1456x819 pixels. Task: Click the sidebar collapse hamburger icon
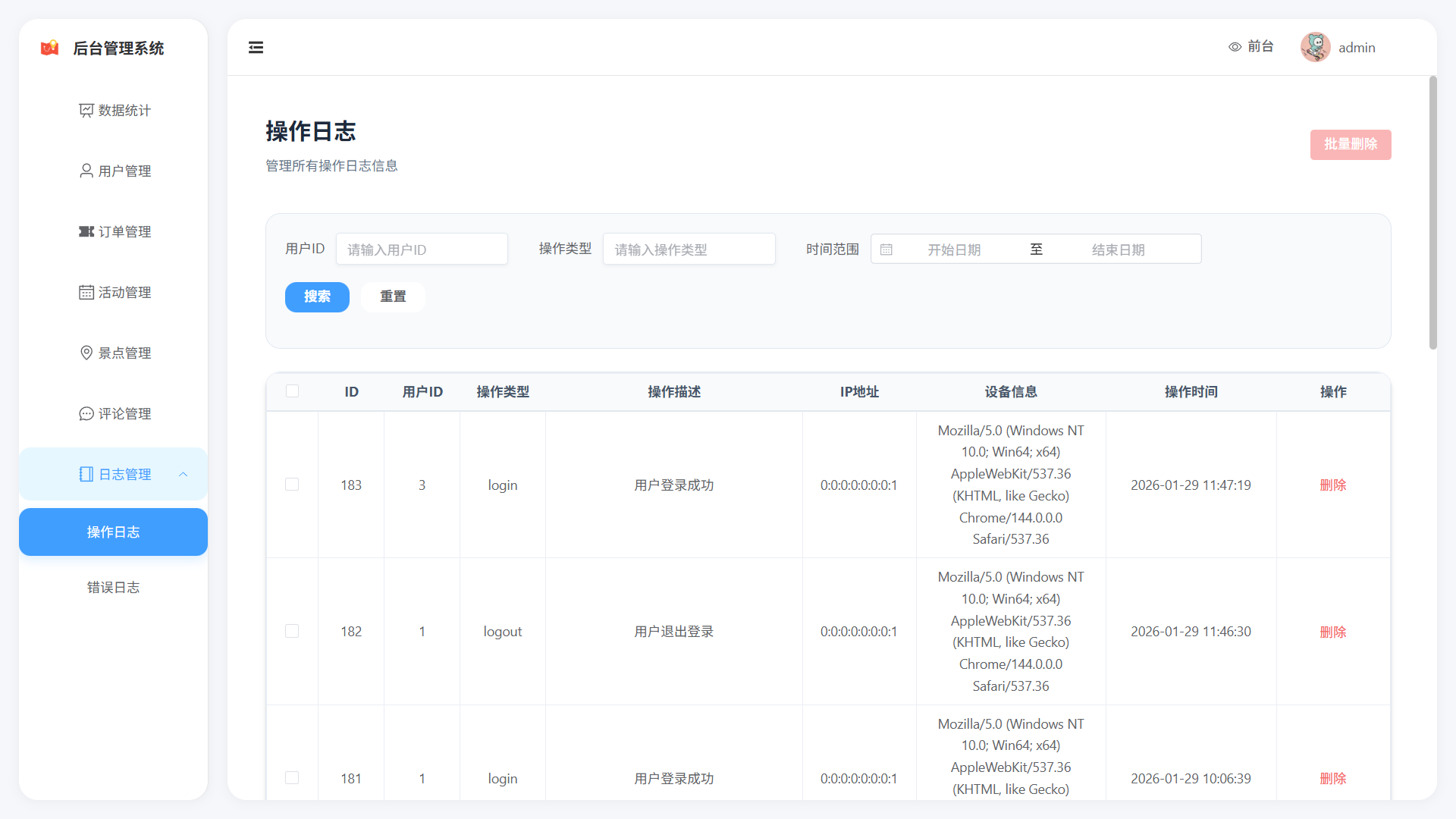256,48
